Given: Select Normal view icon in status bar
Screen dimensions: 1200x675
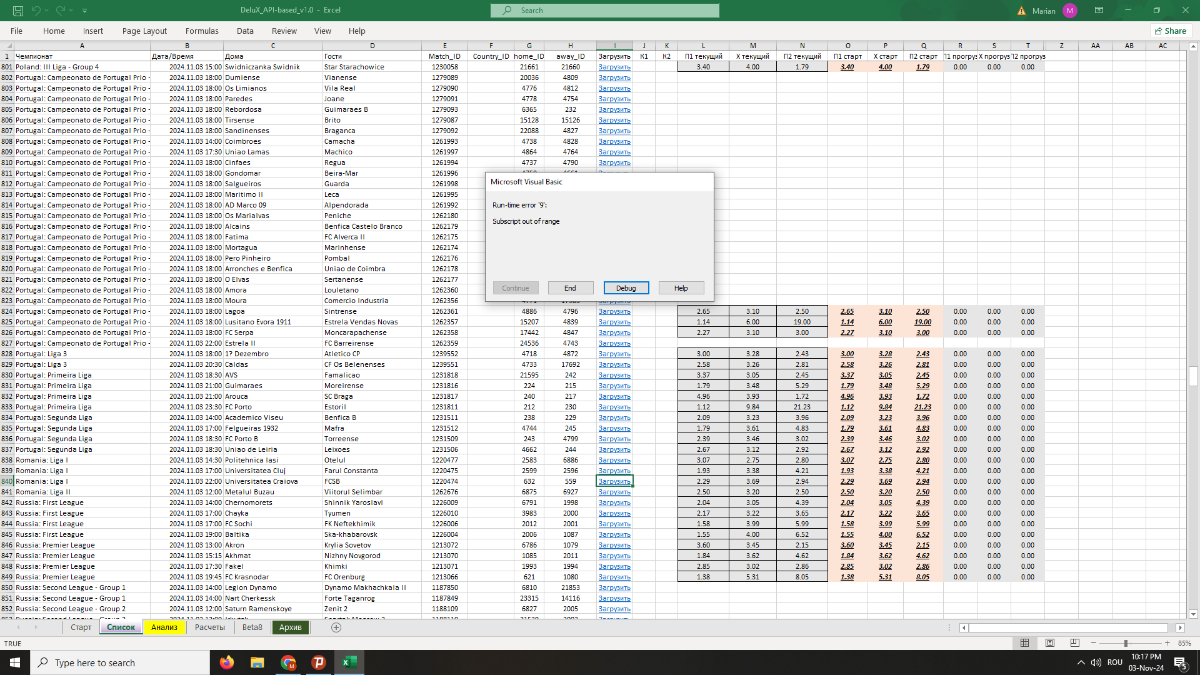Looking at the screenshot, I should point(1026,643).
